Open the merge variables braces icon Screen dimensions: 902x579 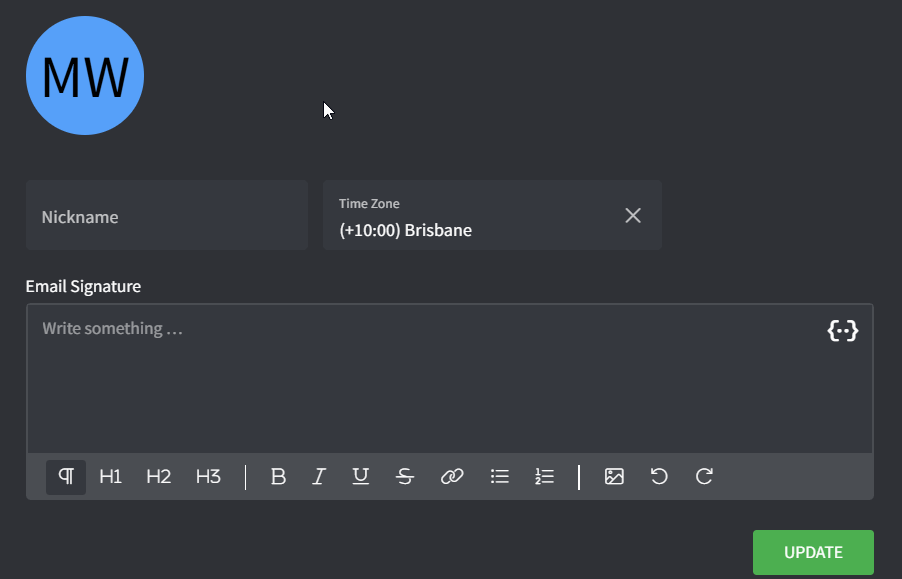pyautogui.click(x=843, y=331)
